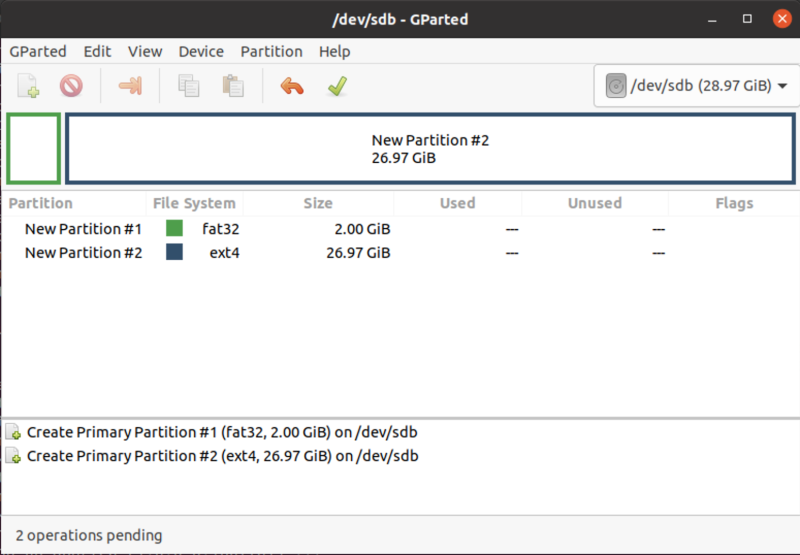The image size is (800, 555).
Task: Click the File System column header
Action: tap(194, 203)
